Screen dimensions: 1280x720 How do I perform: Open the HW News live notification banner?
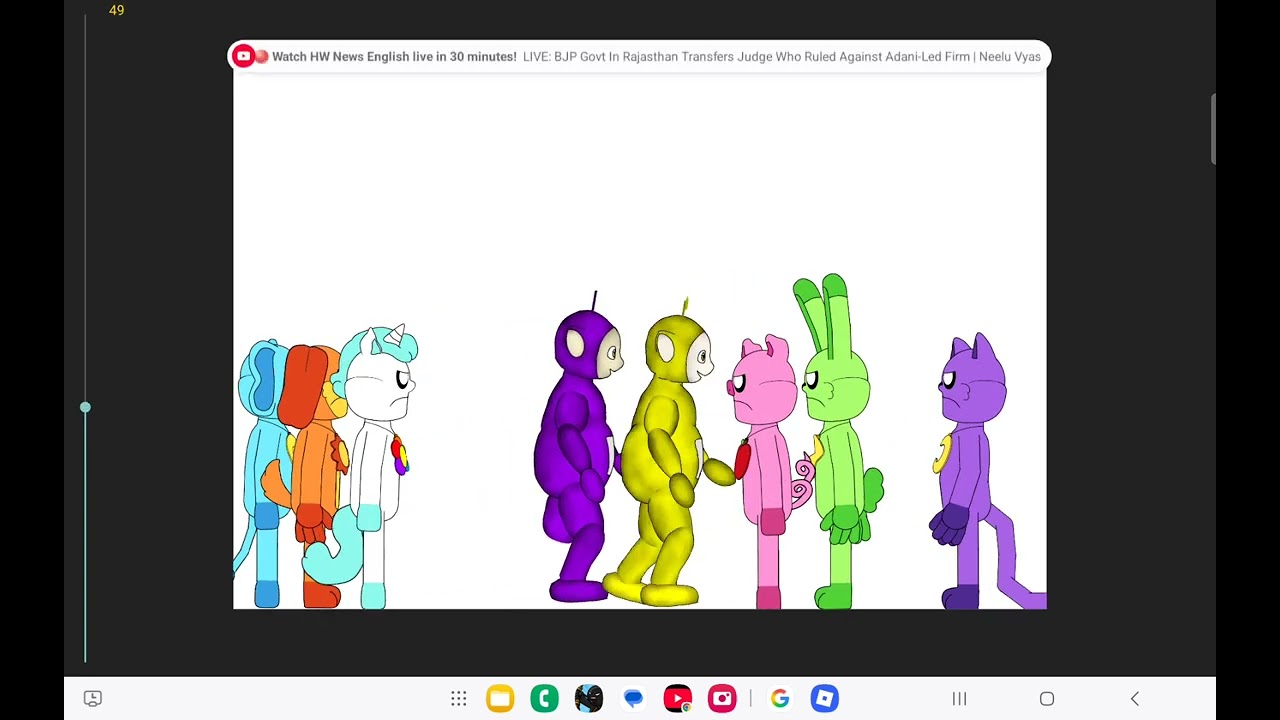(639, 56)
